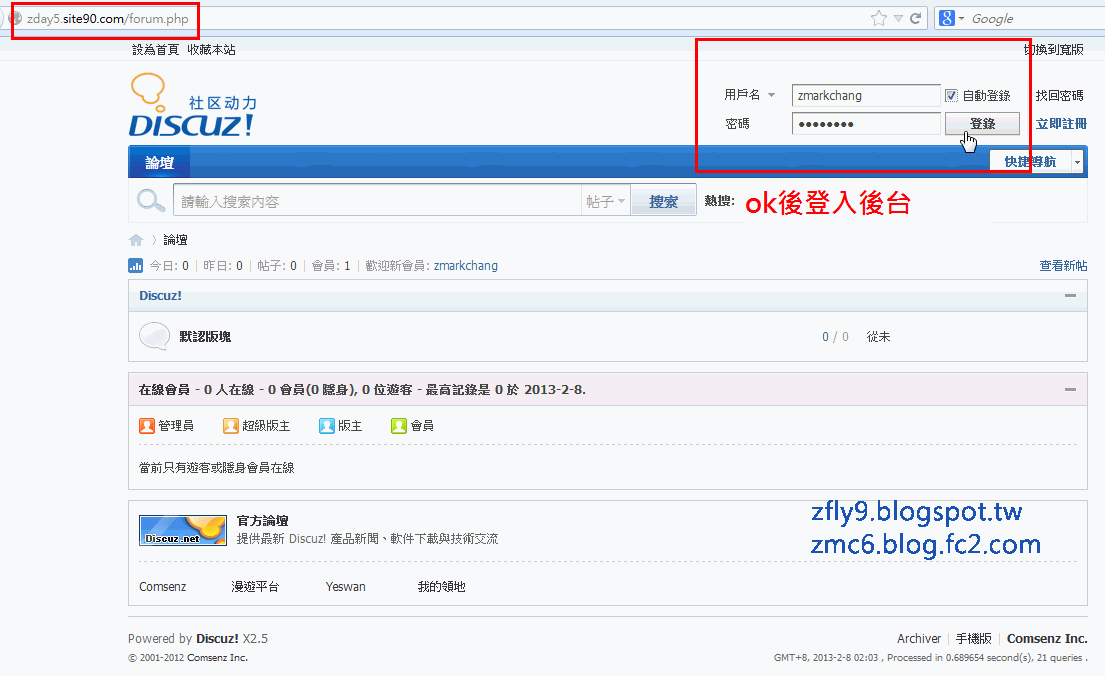
Task: Click the site identity globe icon
Action: [15, 18]
